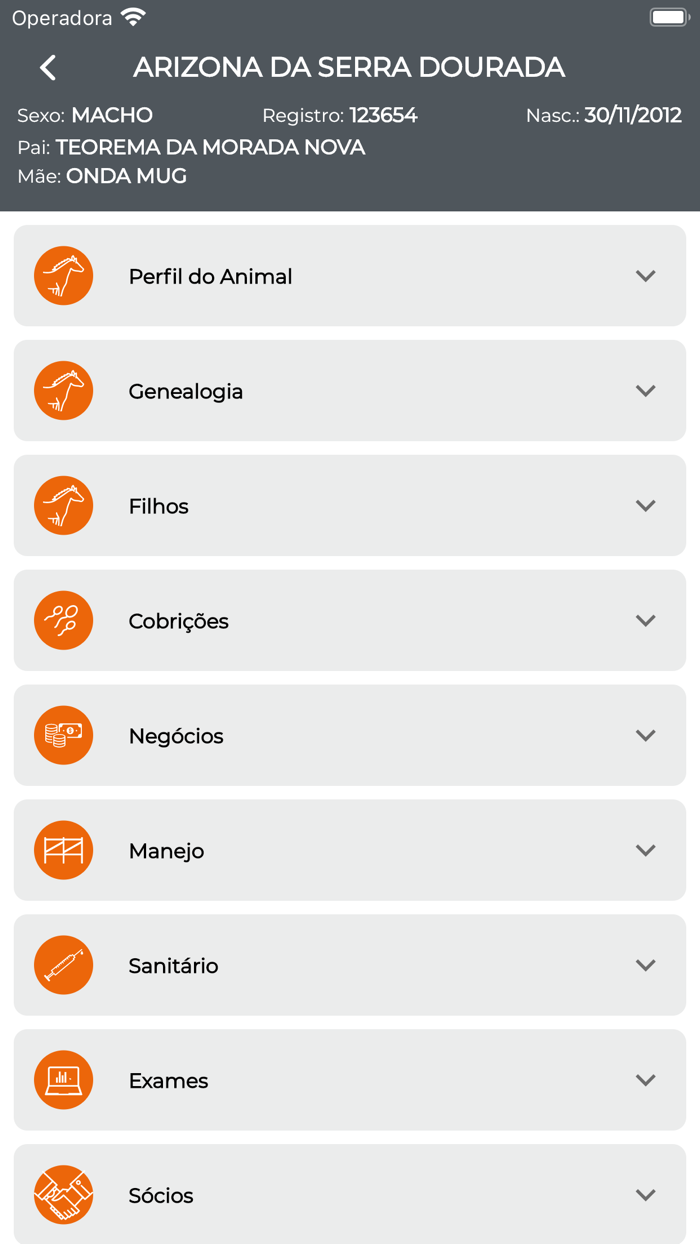This screenshot has width=700, height=1244.
Task: Click the back arrow in the header
Action: tap(46, 66)
